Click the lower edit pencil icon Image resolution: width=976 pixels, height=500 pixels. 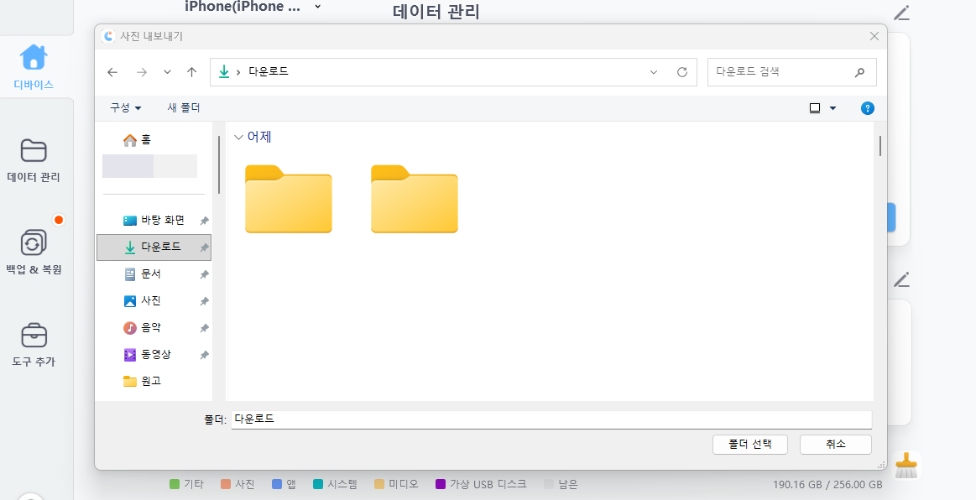(x=902, y=280)
